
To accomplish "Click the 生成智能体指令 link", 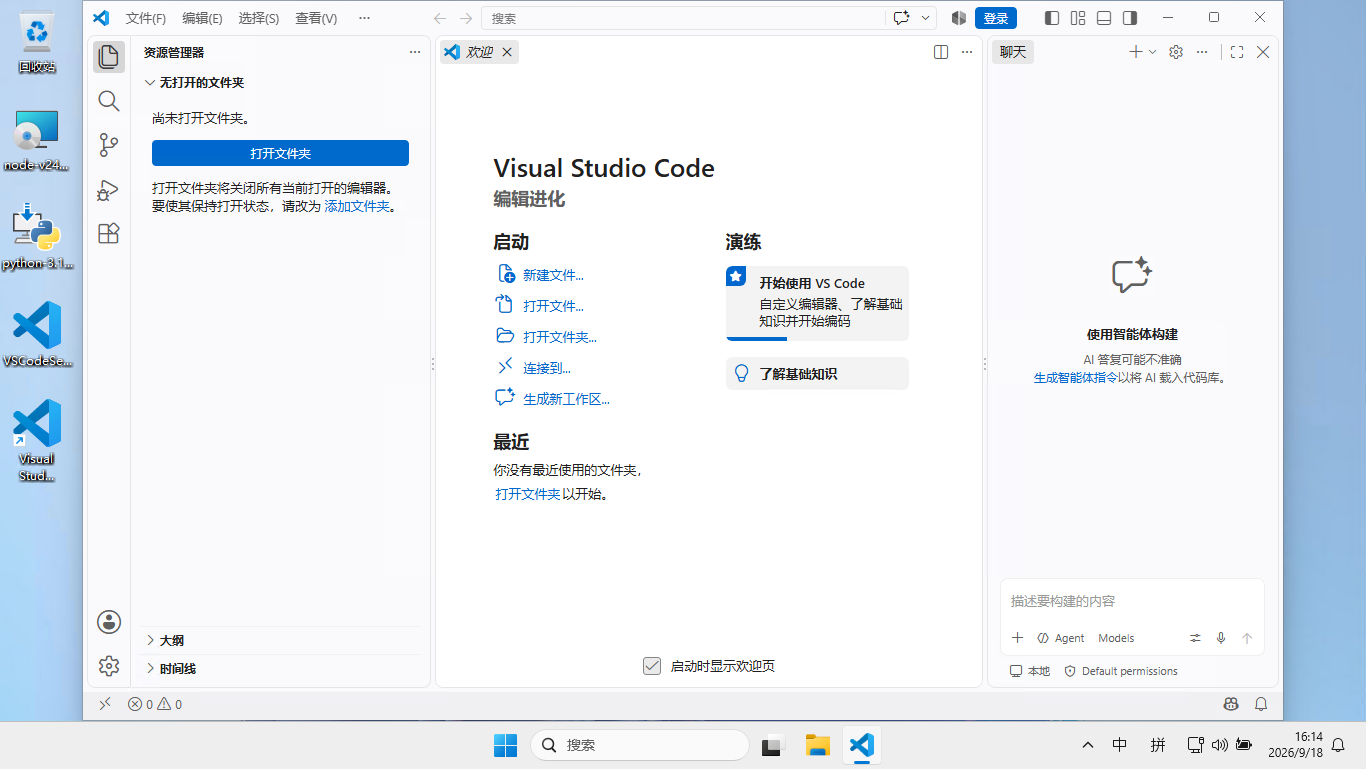I will [1075, 378].
